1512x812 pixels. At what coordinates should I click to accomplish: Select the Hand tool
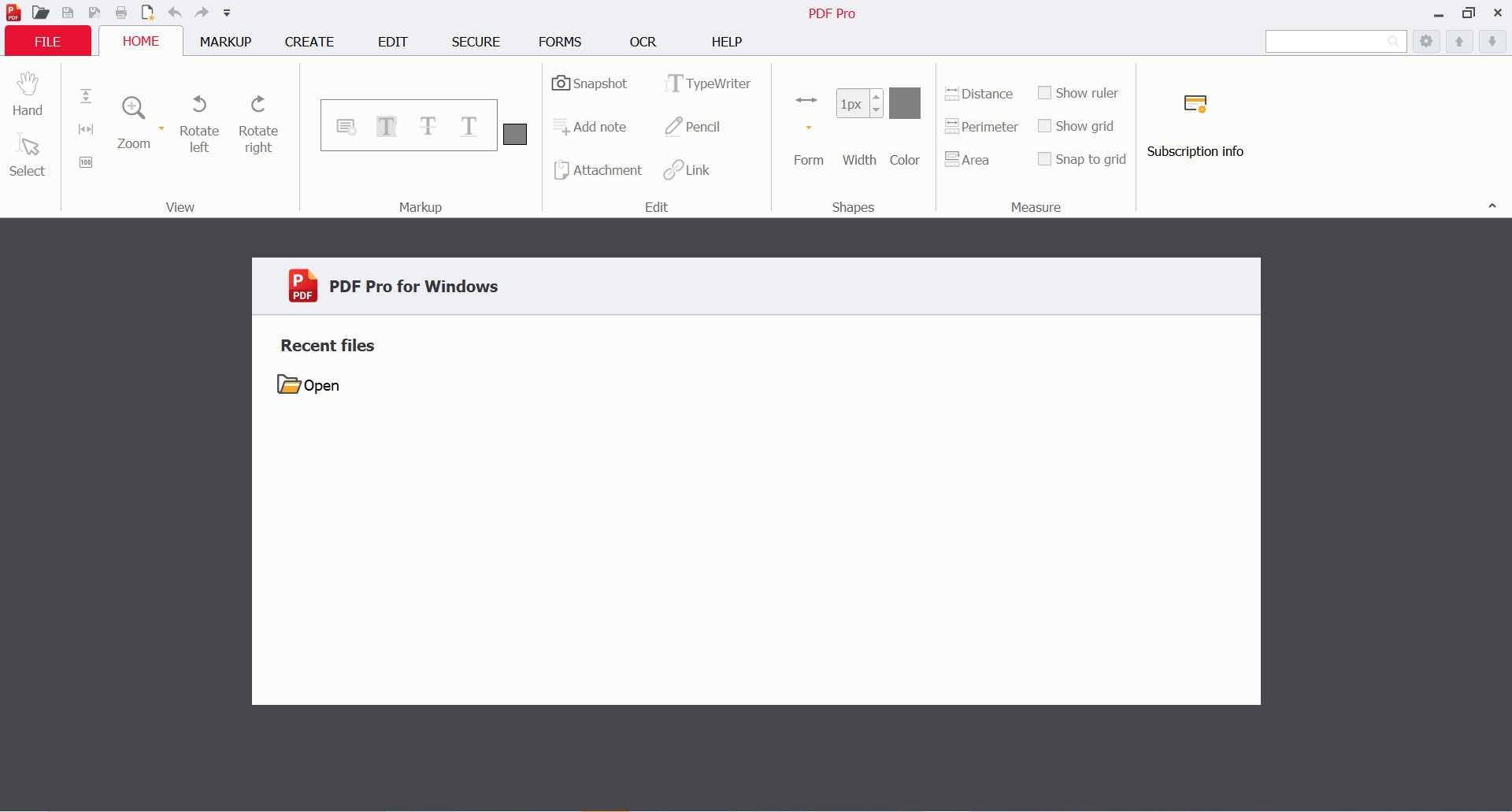click(28, 95)
